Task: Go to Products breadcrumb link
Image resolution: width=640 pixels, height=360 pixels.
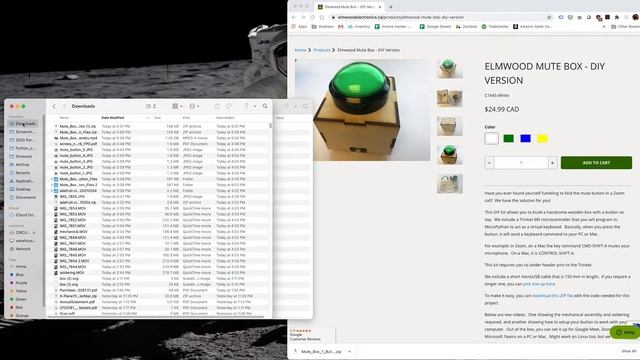Action: (x=322, y=50)
